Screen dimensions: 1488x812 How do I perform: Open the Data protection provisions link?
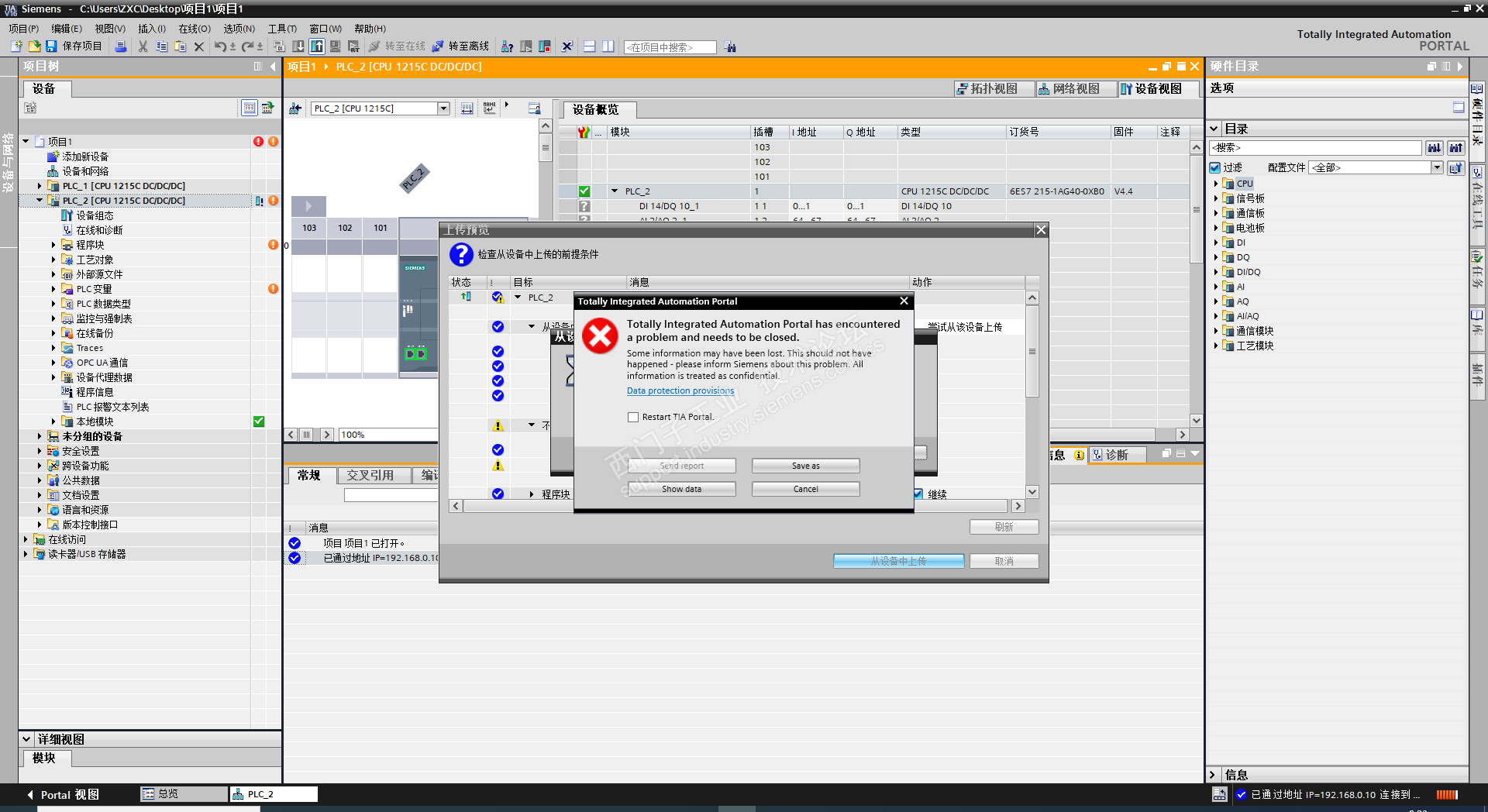(680, 391)
